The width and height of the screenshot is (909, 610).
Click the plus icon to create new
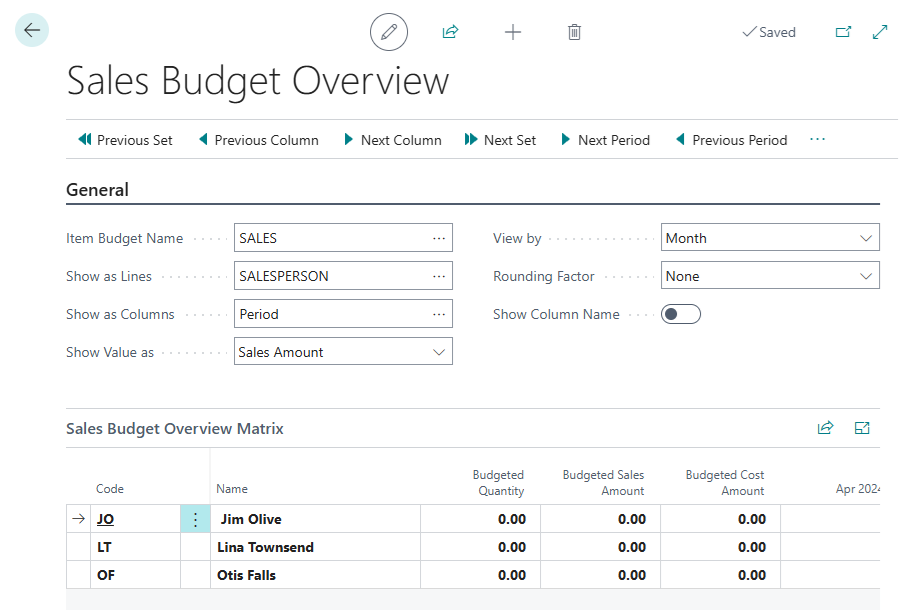[513, 32]
